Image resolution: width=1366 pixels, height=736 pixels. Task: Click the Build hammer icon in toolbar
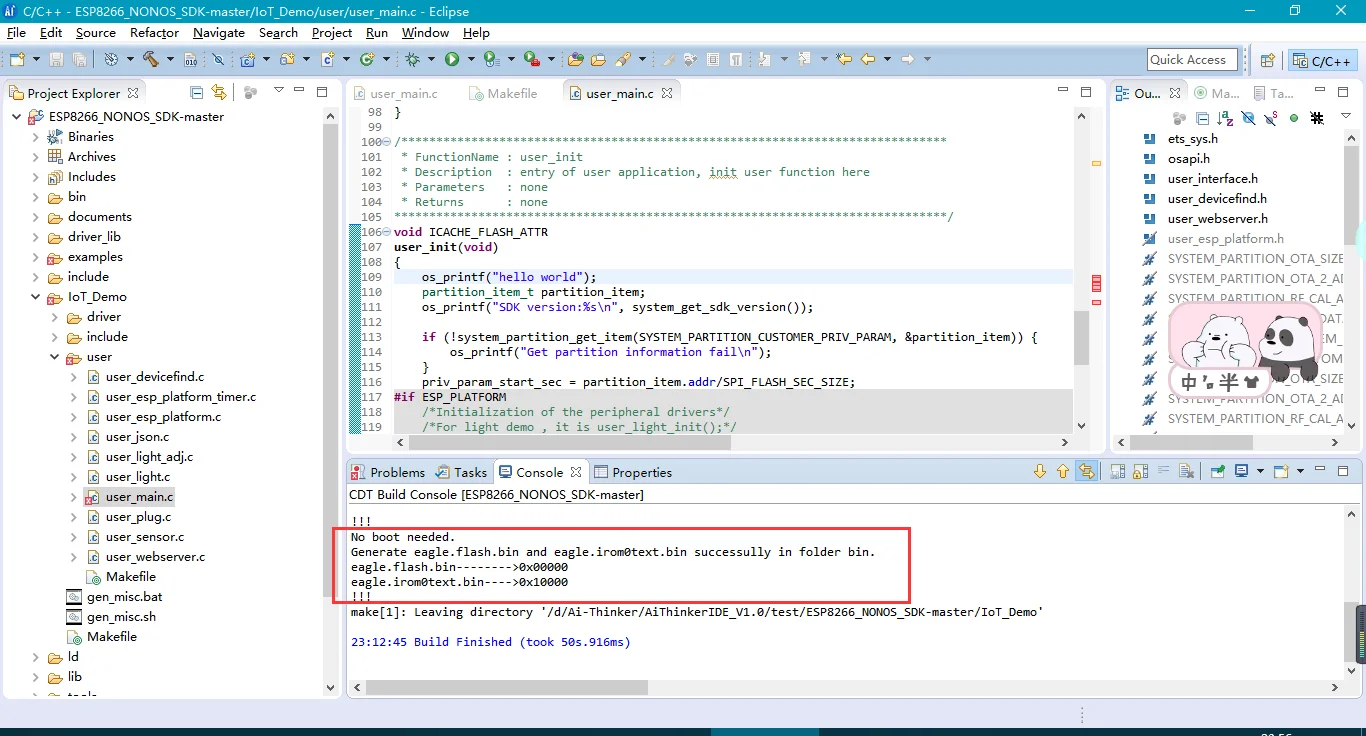pyautogui.click(x=151, y=60)
